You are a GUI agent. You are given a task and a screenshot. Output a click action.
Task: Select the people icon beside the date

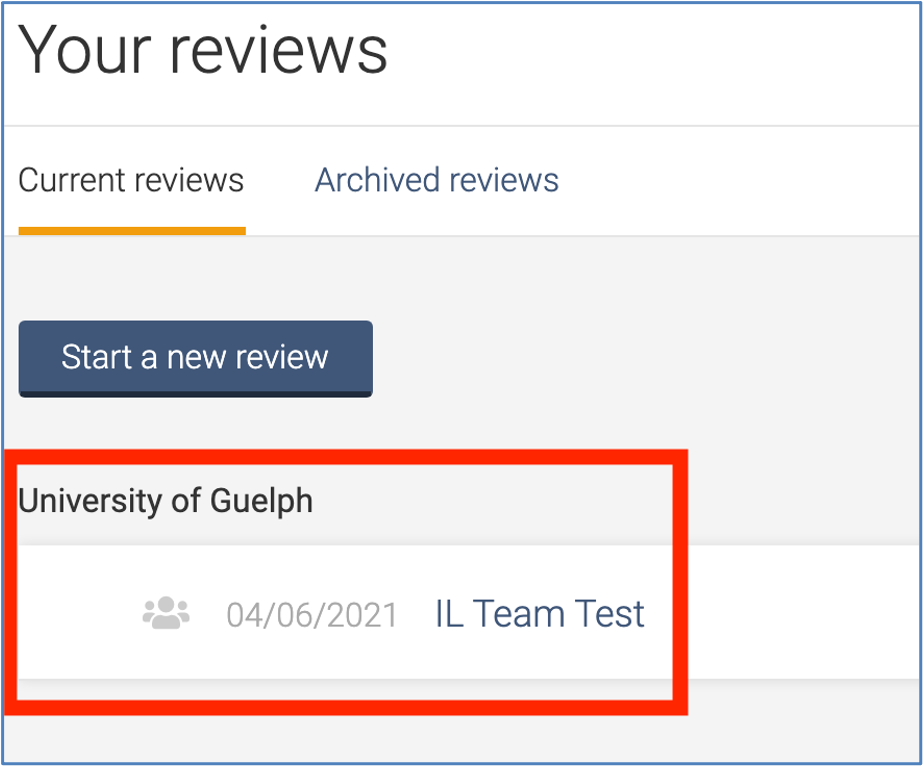[x=166, y=613]
